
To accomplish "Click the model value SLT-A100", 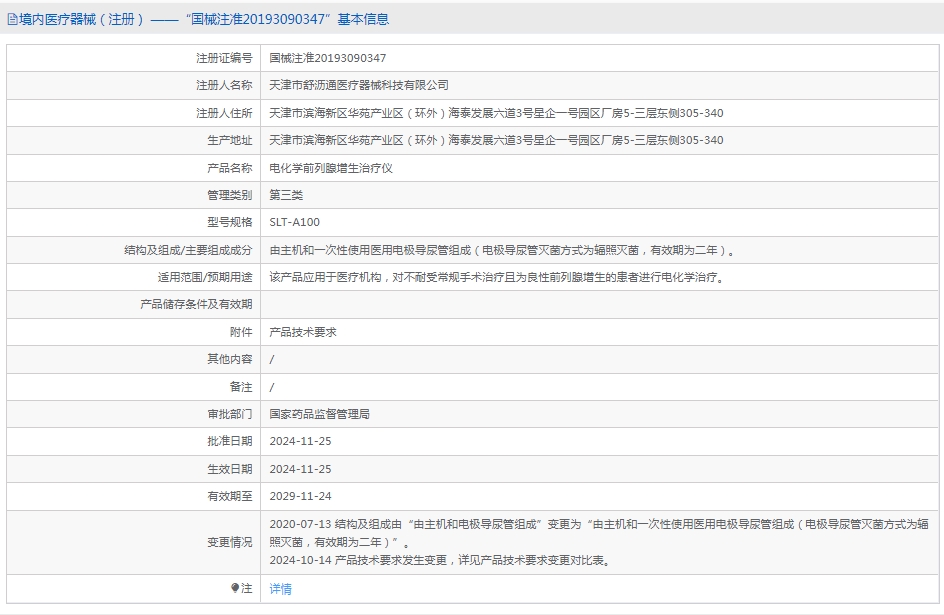I will [x=294, y=222].
